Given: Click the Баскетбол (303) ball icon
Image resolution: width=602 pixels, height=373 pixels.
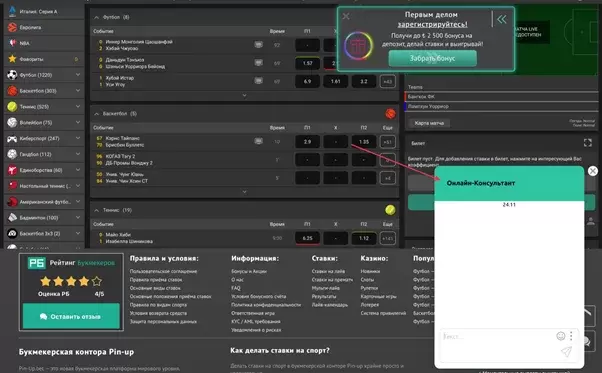Looking at the screenshot, I should (12, 91).
